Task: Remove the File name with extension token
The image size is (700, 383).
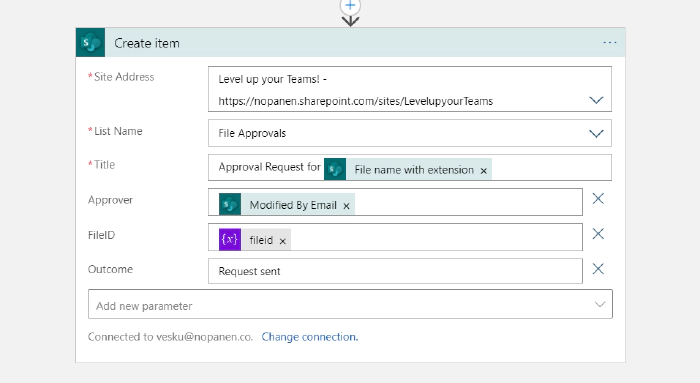Action: pos(483,171)
